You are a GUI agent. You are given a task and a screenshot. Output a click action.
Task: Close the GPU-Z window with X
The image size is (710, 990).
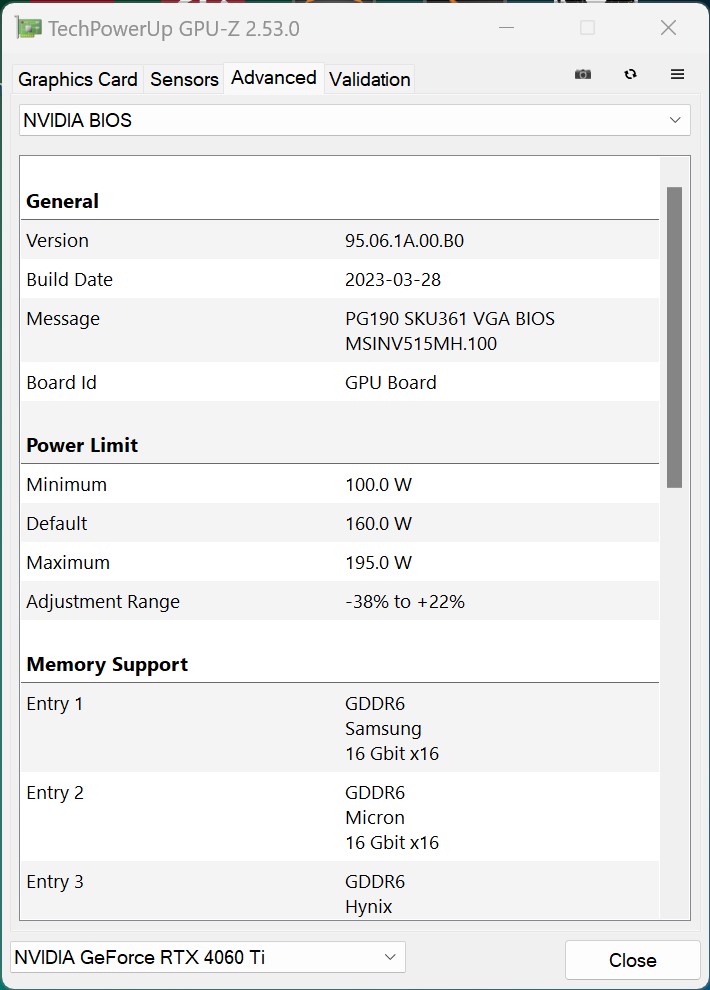point(668,28)
